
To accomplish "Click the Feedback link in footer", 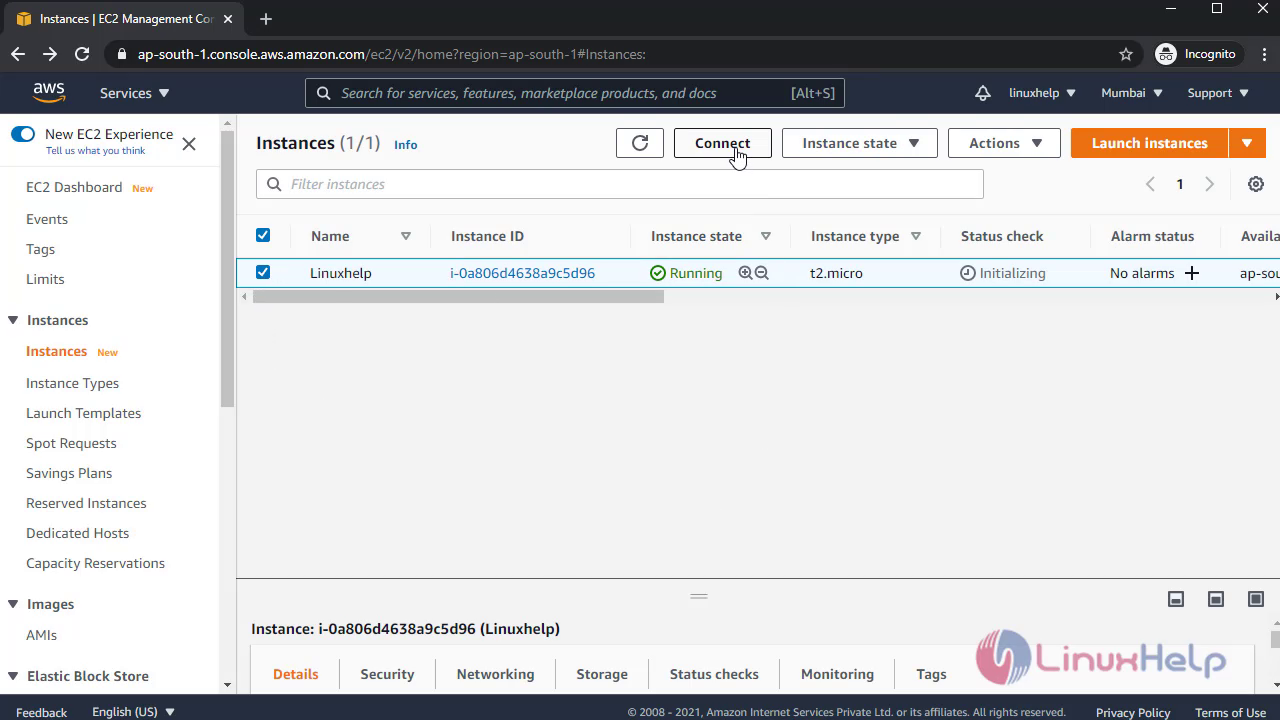I will (x=41, y=712).
